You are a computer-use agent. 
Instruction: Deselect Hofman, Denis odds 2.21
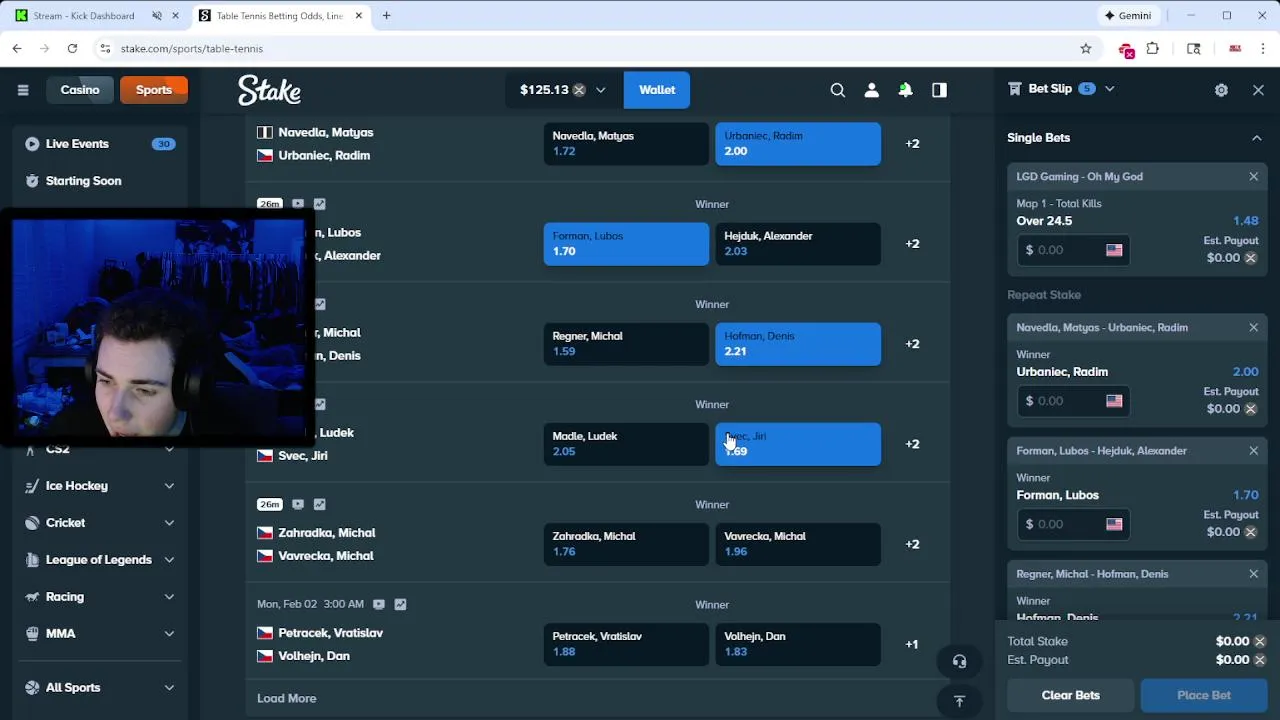[x=798, y=344]
